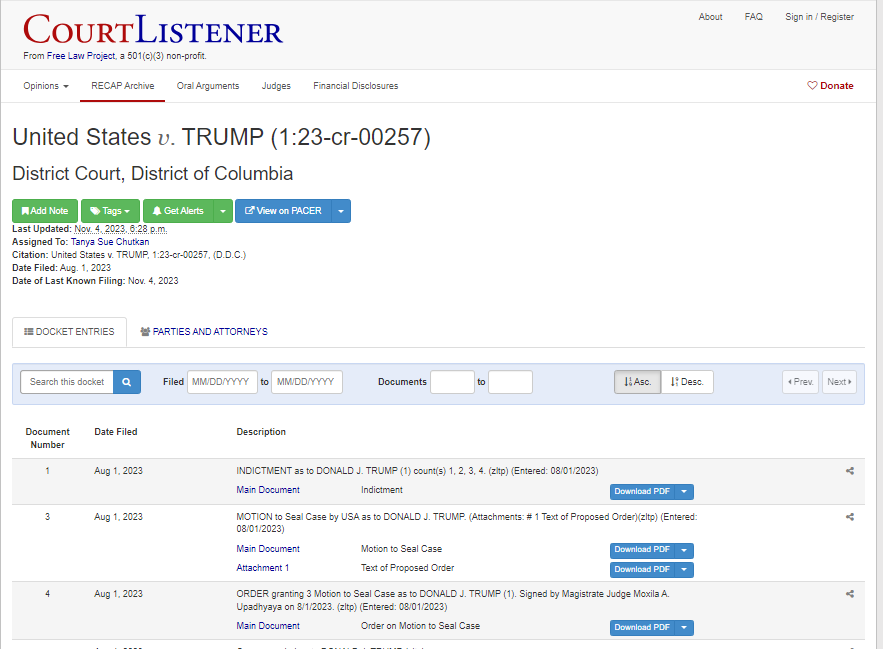Download PDF of Motion to Seal Case
The height and width of the screenshot is (649, 883).
(642, 550)
